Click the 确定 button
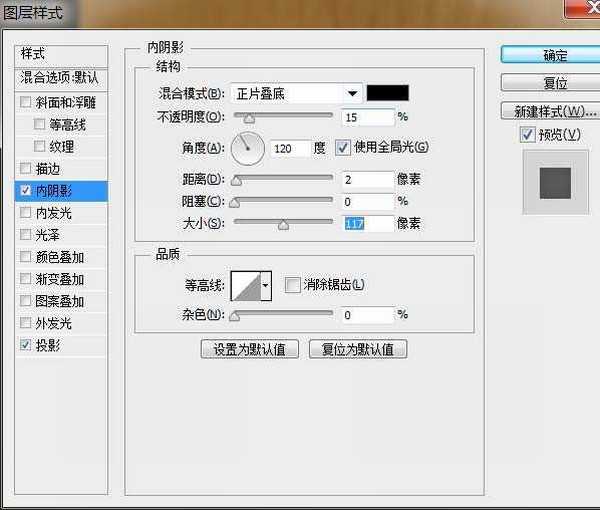This screenshot has height=510, width=600. [x=555, y=56]
